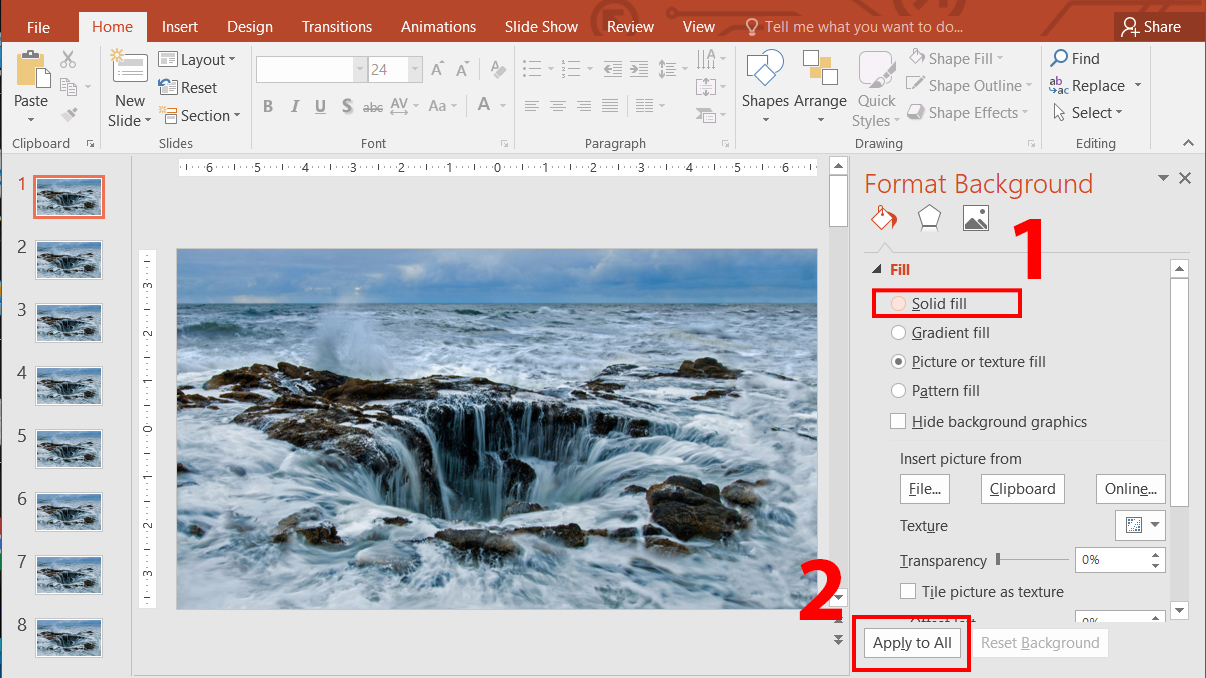This screenshot has width=1206, height=678.
Task: Open the Layout dropdown
Action: click(197, 60)
